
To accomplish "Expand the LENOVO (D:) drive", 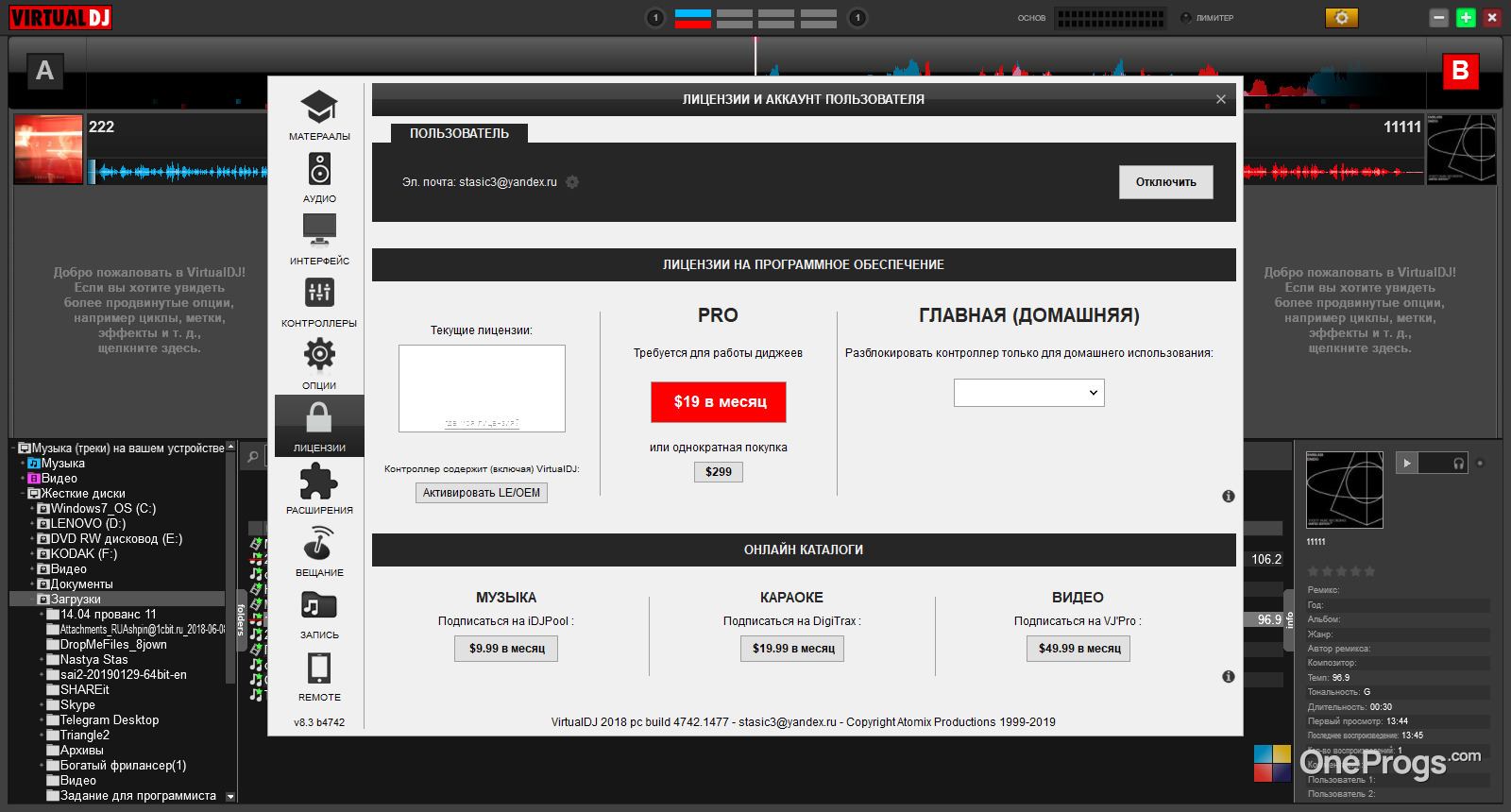I will pyautogui.click(x=32, y=524).
